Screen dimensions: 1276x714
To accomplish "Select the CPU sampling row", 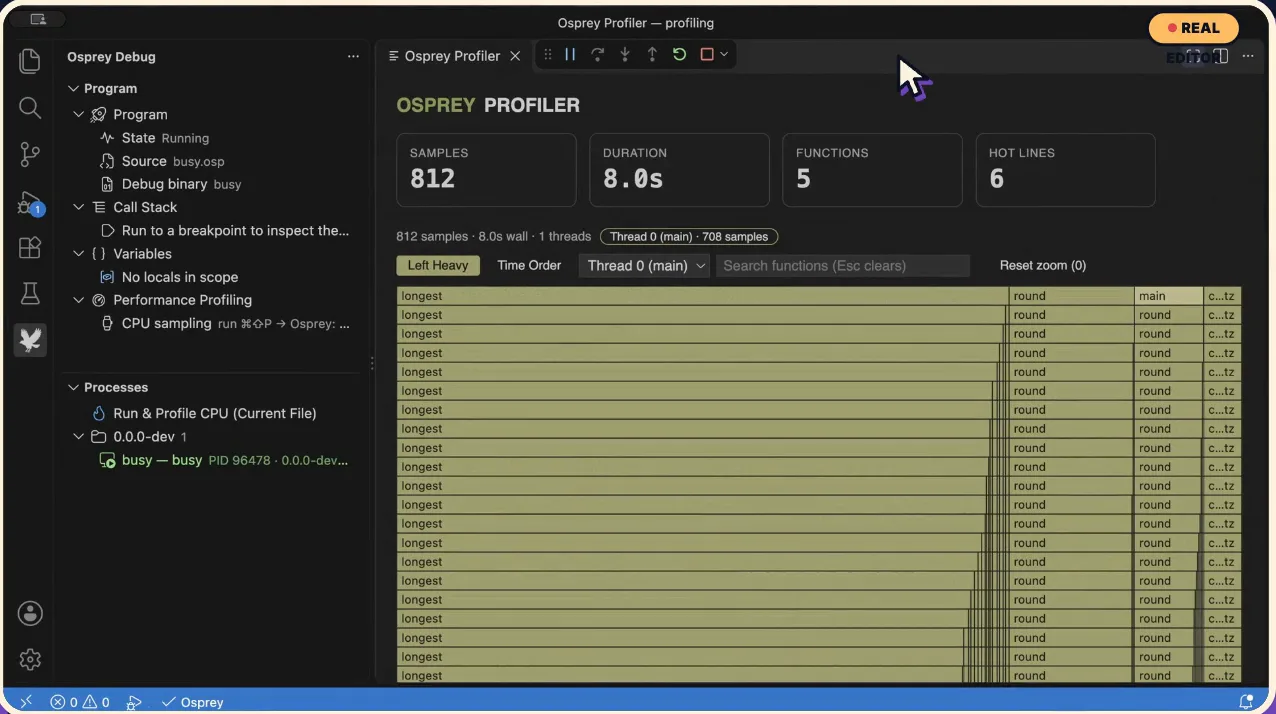I will [x=212, y=323].
